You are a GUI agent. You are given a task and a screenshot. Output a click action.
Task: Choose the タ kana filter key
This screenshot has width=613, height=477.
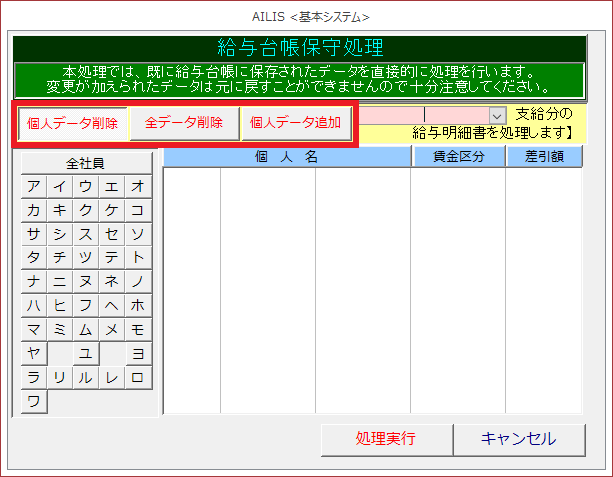coord(34,256)
